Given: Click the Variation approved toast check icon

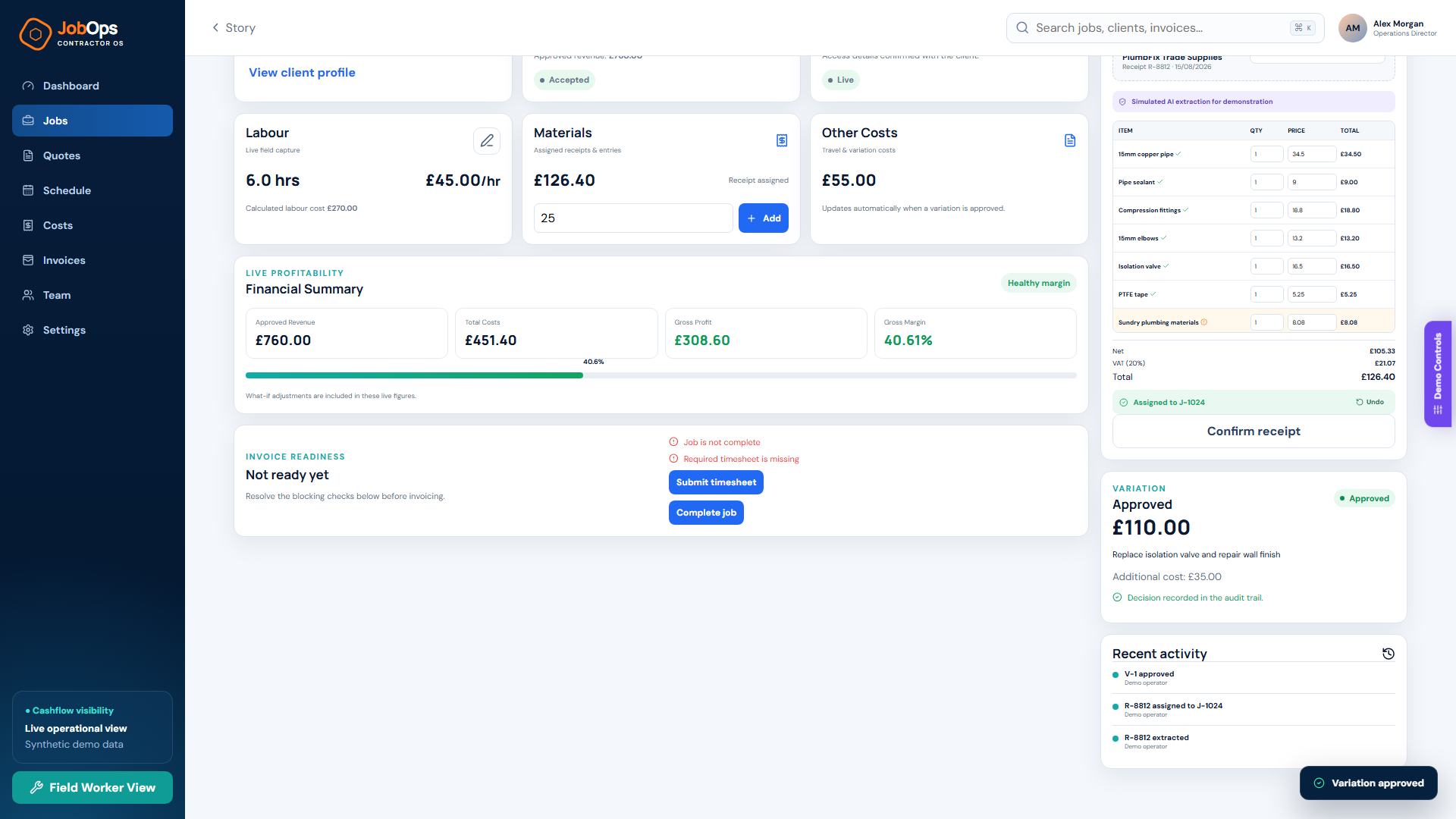Looking at the screenshot, I should (1319, 783).
